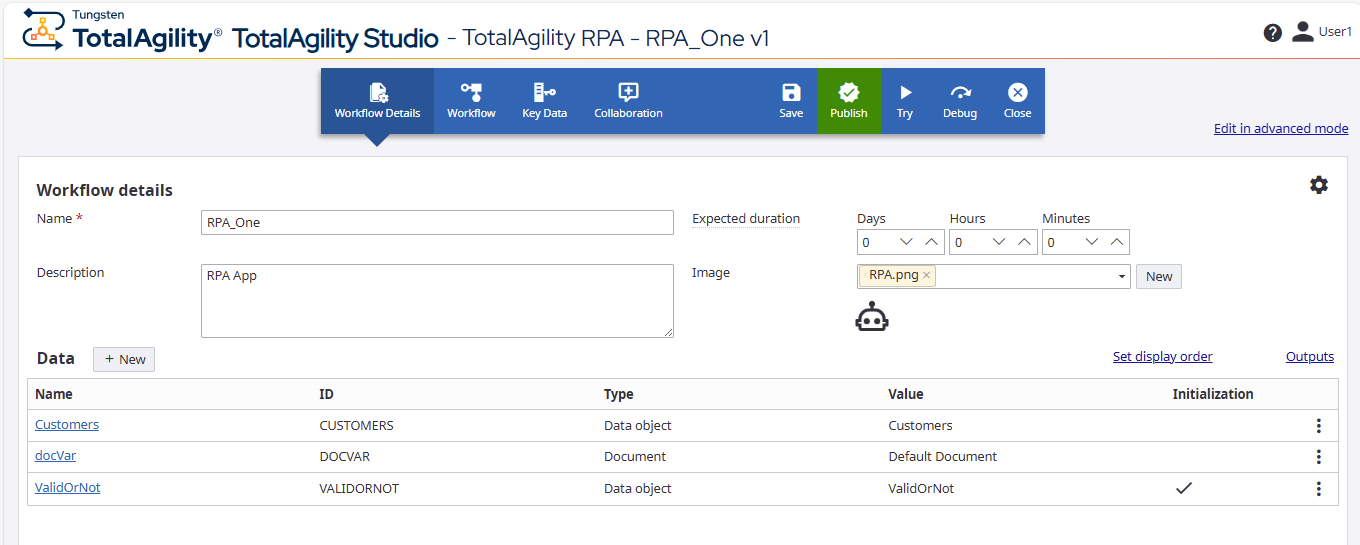Start the Debug tool
Viewport: 1360px width, 545px height.
coord(959,101)
